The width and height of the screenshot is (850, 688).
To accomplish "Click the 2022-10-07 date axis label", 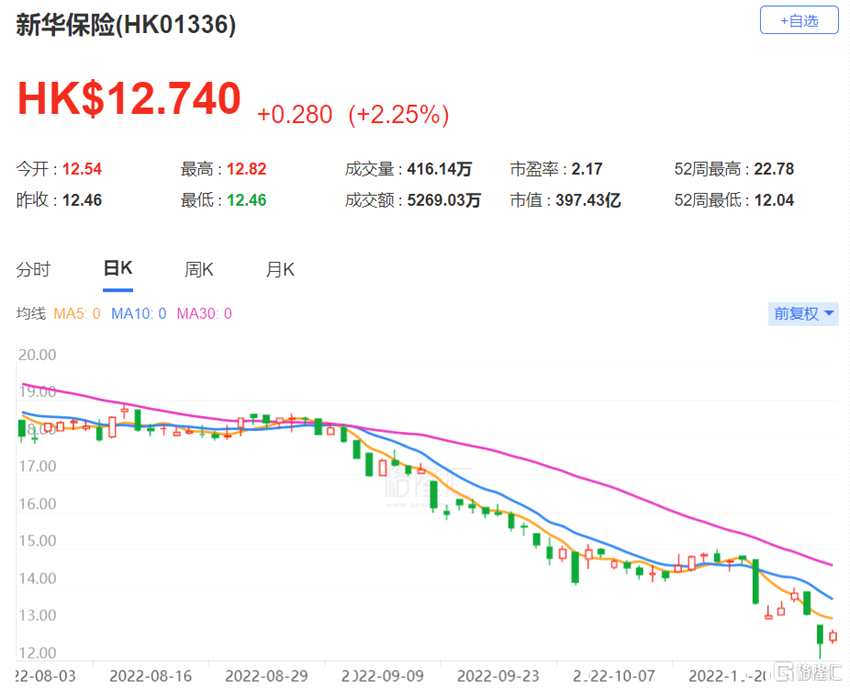I will click(614, 676).
